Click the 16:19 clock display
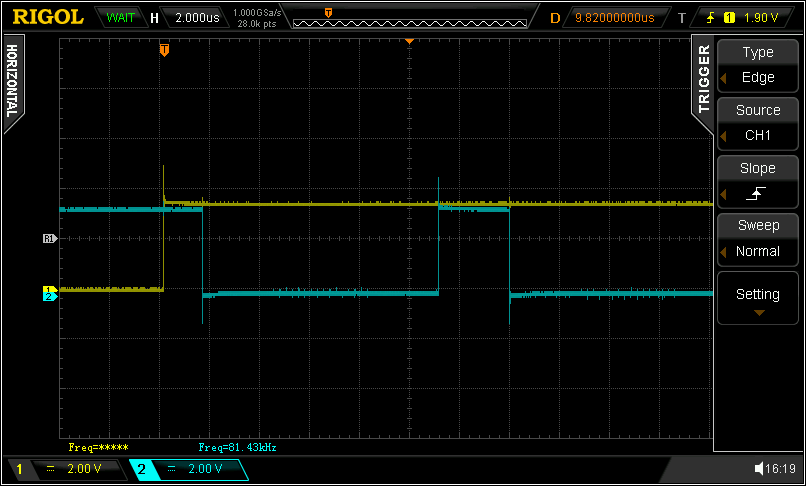The width and height of the screenshot is (806, 486). point(780,469)
